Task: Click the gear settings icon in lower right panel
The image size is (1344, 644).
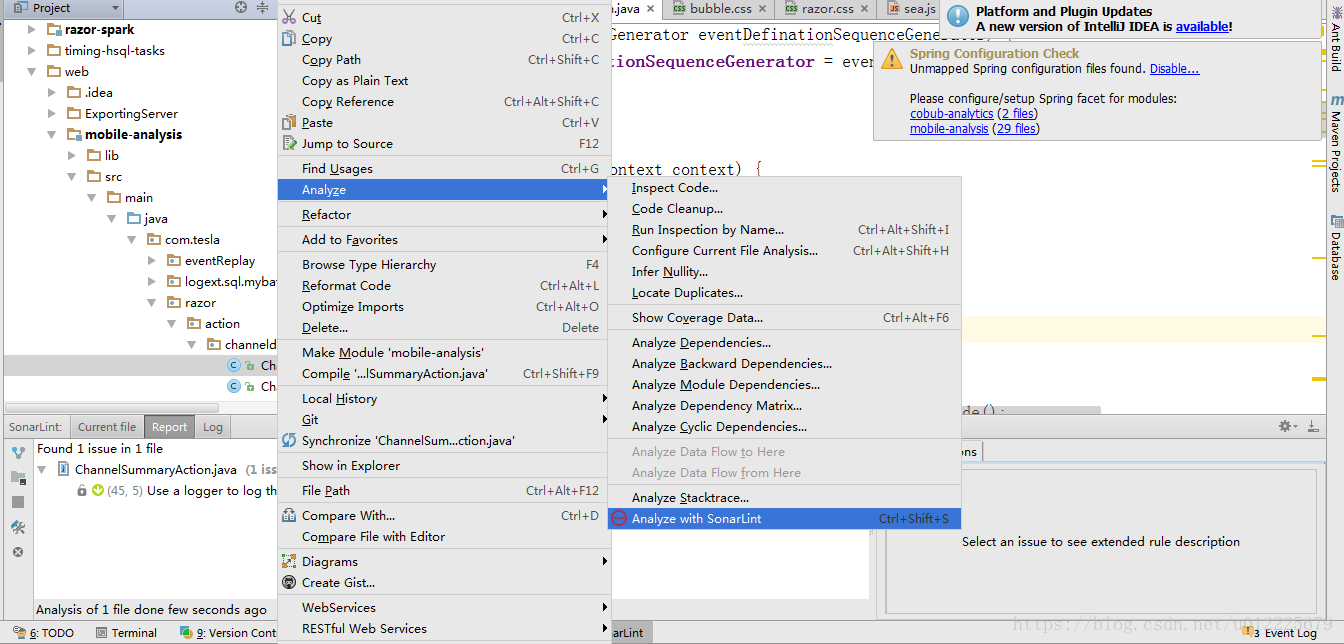Action: click(x=1286, y=426)
